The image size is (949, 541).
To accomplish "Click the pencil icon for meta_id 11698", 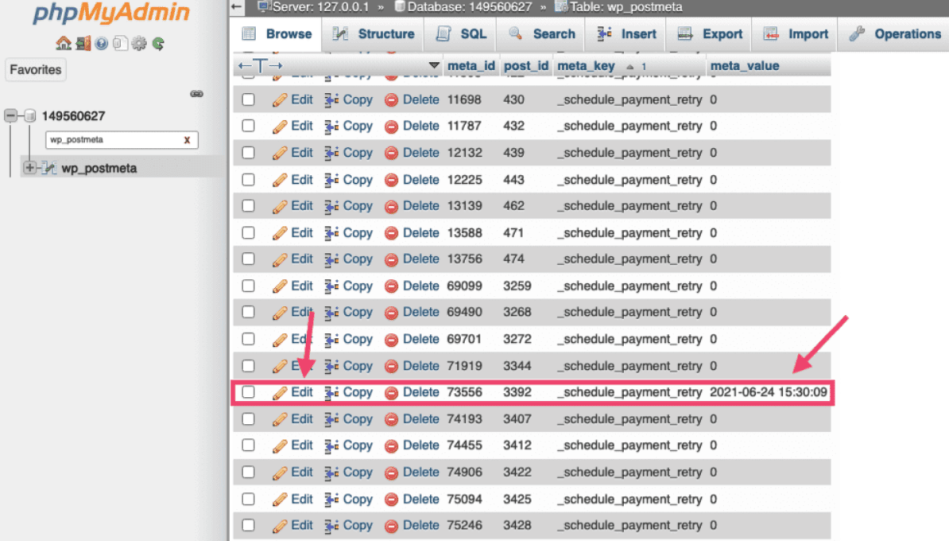I will click(x=280, y=100).
